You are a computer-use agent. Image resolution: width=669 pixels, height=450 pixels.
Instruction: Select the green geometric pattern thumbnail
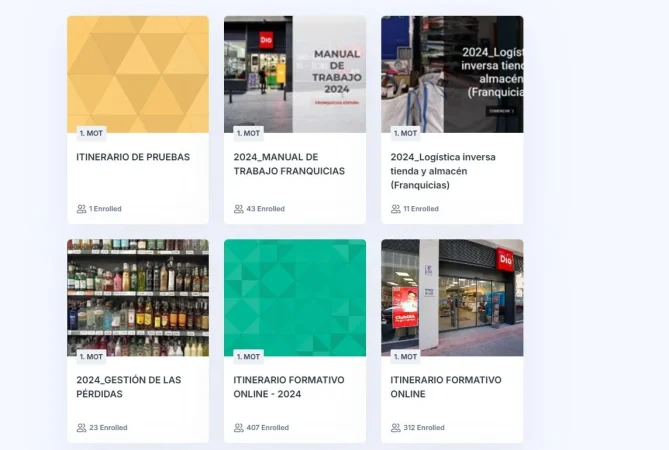pos(295,298)
